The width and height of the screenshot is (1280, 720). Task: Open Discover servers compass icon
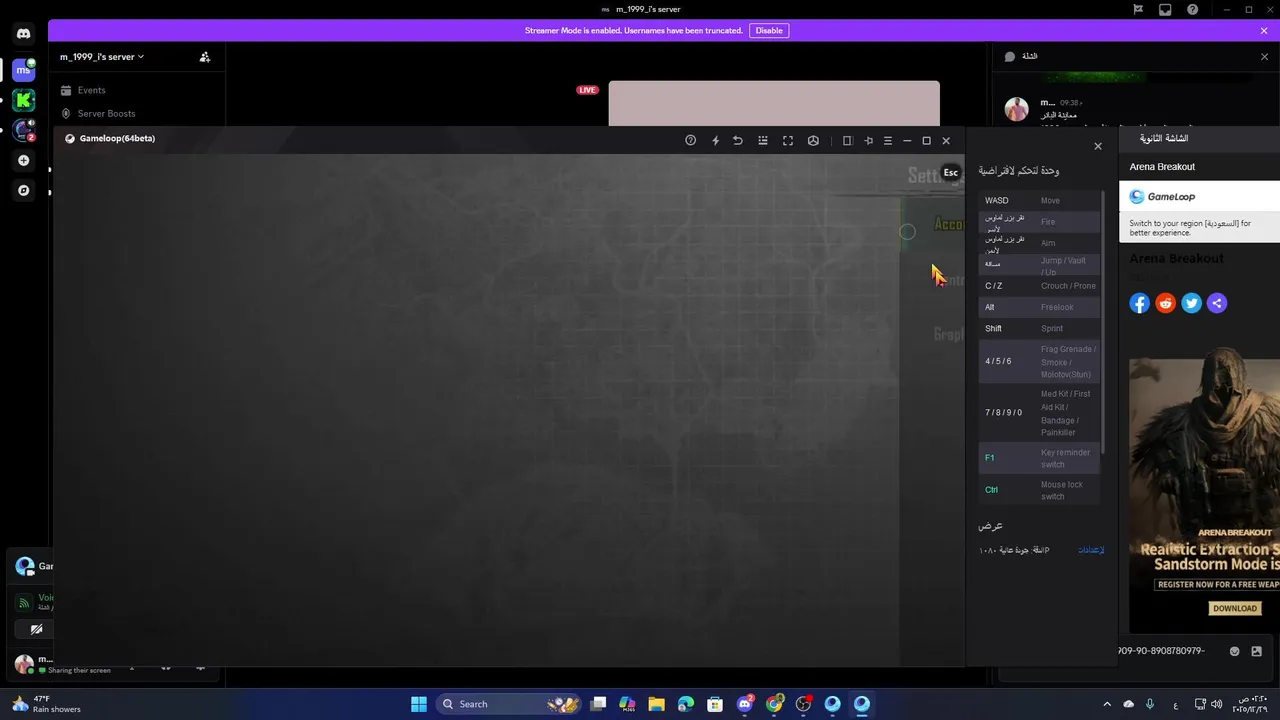click(24, 190)
